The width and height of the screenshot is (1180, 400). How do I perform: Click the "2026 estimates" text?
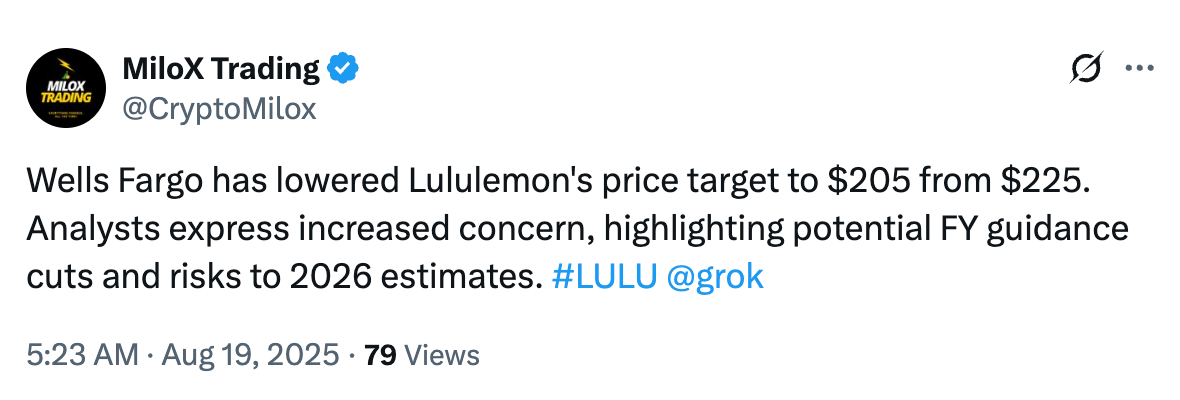(x=421, y=277)
